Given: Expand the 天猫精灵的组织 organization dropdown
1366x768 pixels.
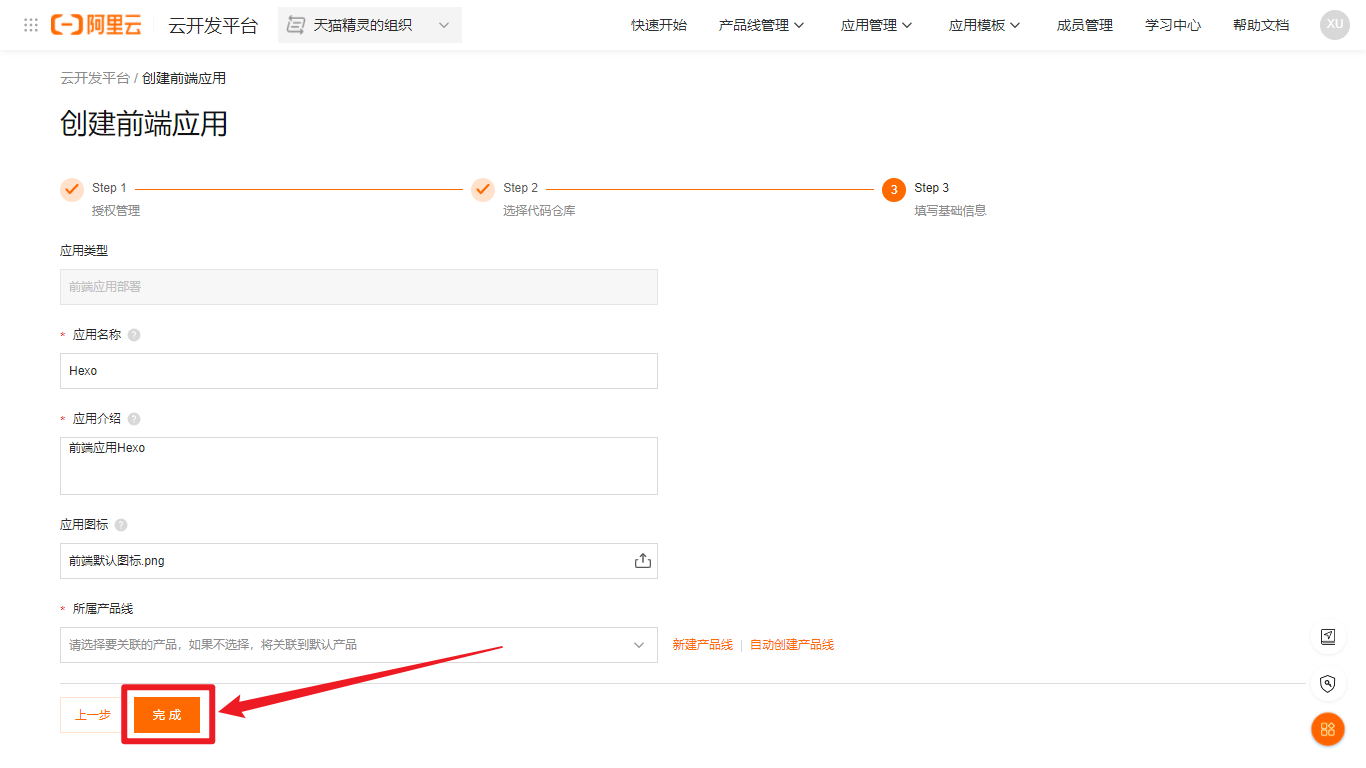Looking at the screenshot, I should pos(370,25).
